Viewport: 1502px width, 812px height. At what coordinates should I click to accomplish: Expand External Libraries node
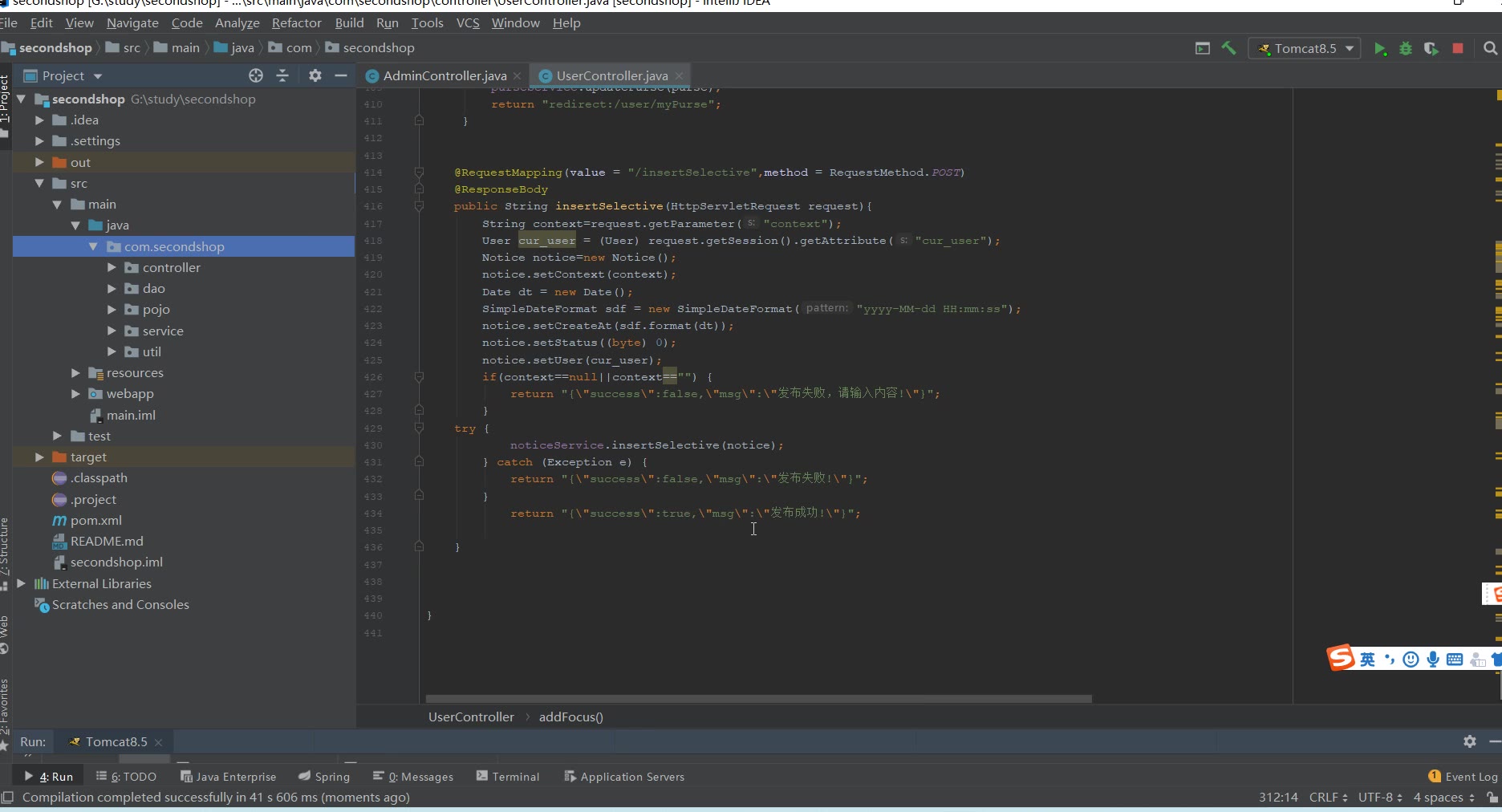click(22, 584)
